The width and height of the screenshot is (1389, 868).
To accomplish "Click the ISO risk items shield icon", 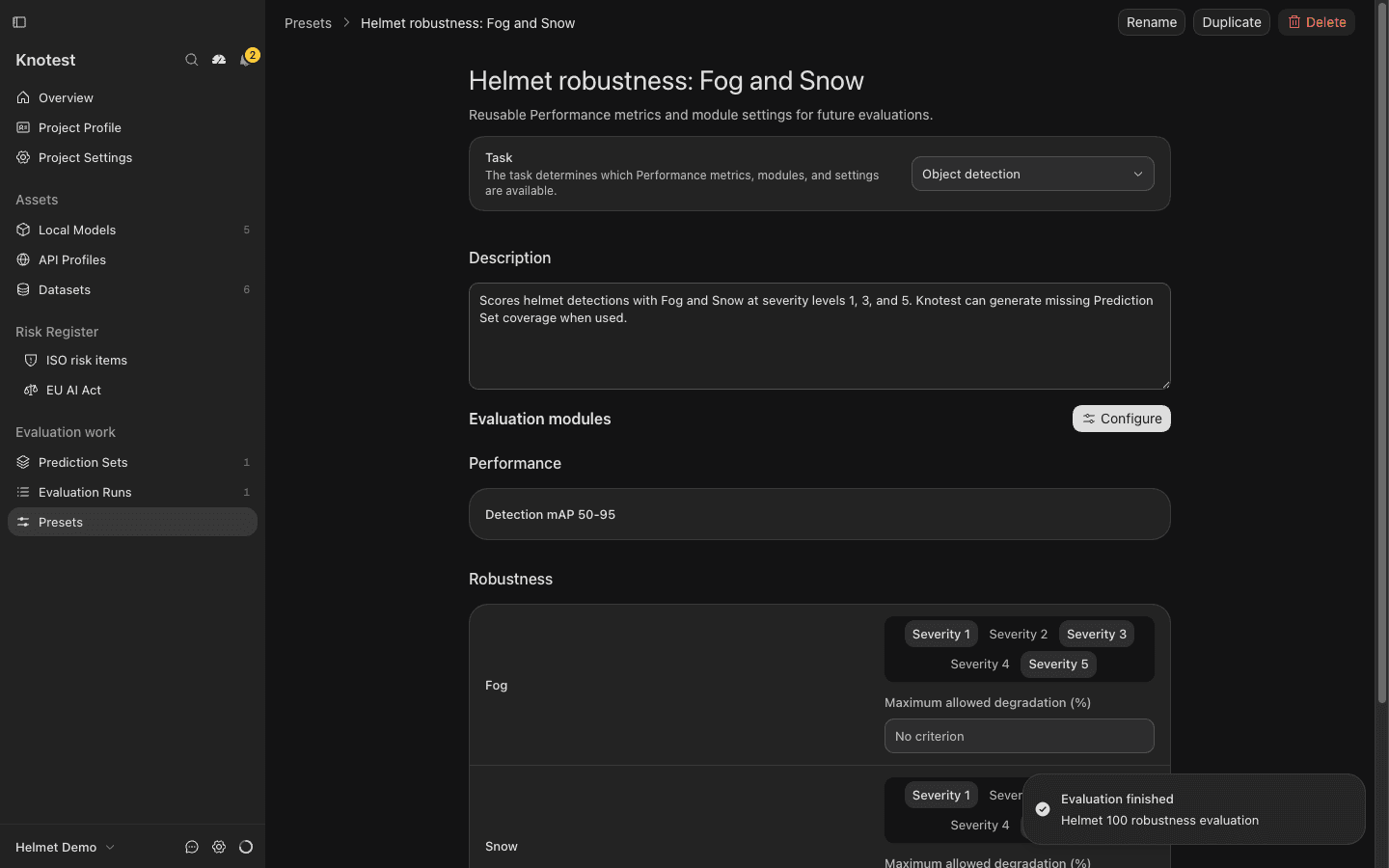I will point(31,360).
